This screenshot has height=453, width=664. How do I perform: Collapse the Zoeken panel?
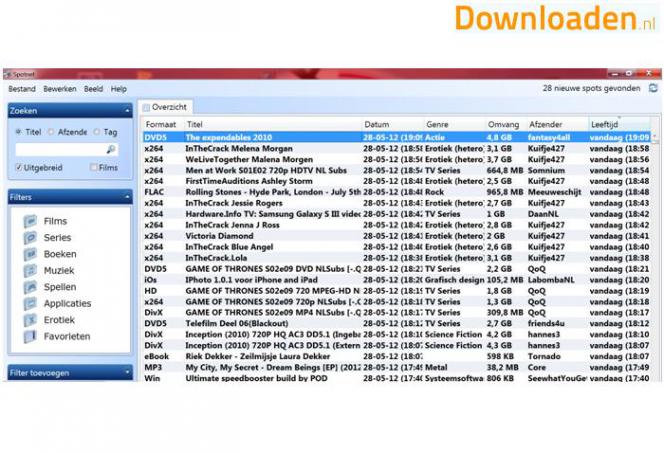[127, 111]
